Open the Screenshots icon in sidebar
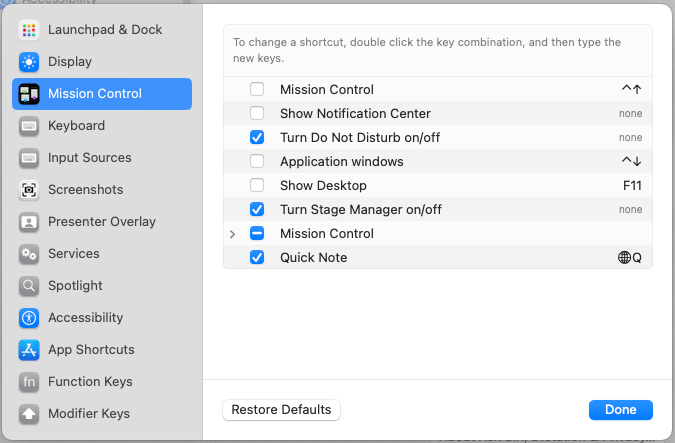675x443 pixels. click(x=29, y=190)
